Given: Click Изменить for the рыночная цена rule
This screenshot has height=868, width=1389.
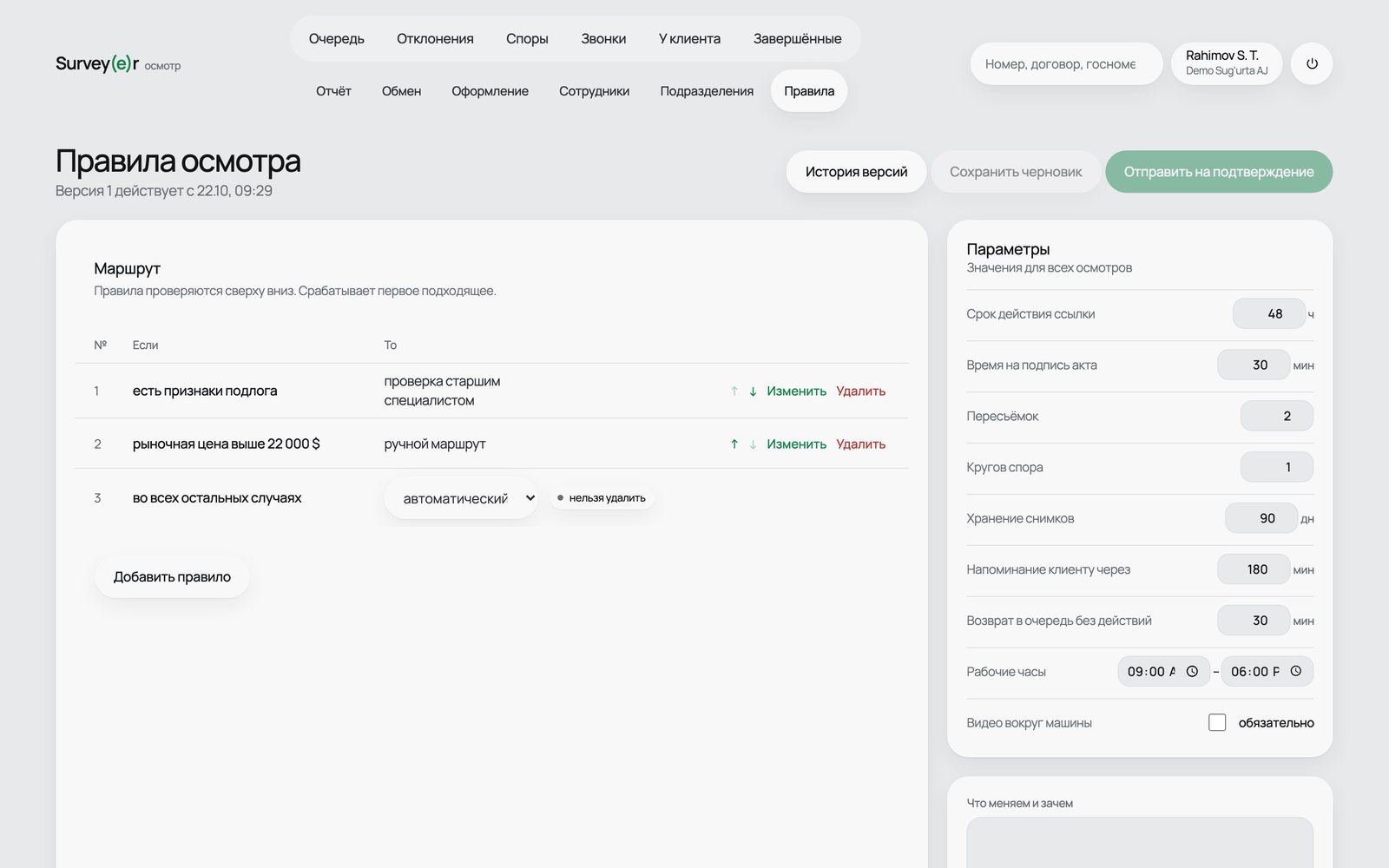Looking at the screenshot, I should (x=796, y=444).
